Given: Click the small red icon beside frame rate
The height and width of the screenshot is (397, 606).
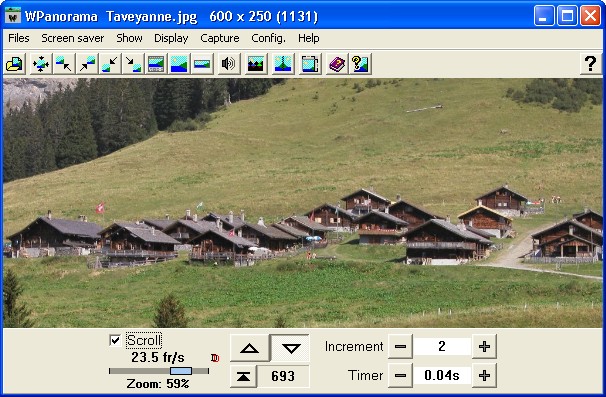Looking at the screenshot, I should click(x=215, y=358).
